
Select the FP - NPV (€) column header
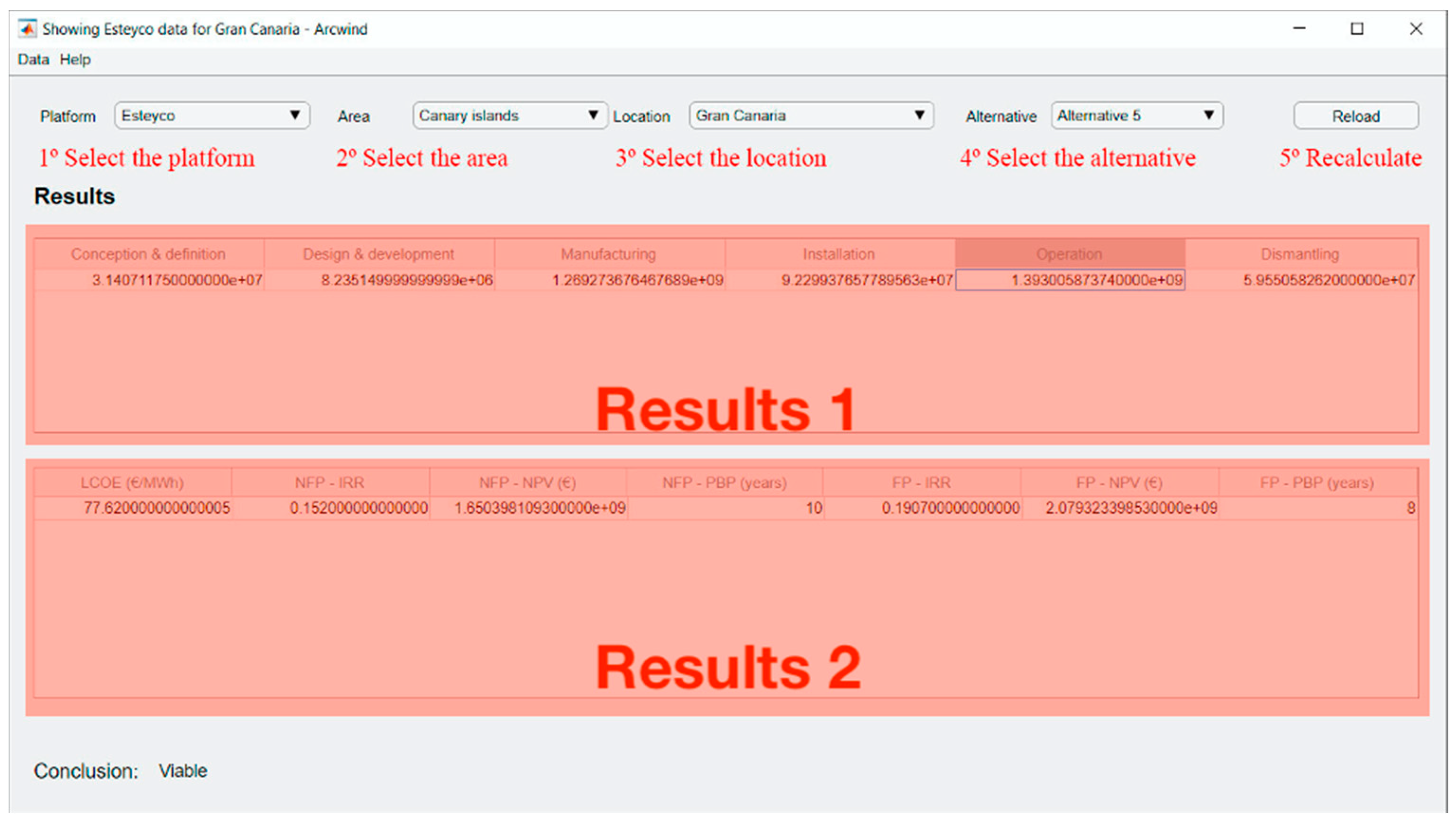click(1119, 482)
